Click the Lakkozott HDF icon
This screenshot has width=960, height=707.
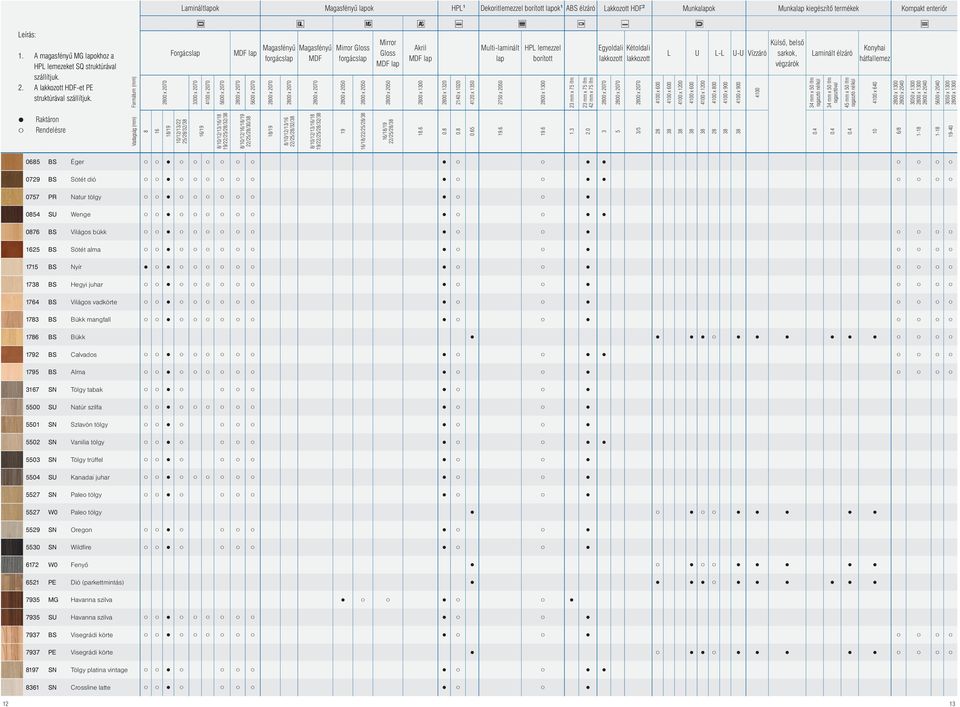(x=624, y=24)
